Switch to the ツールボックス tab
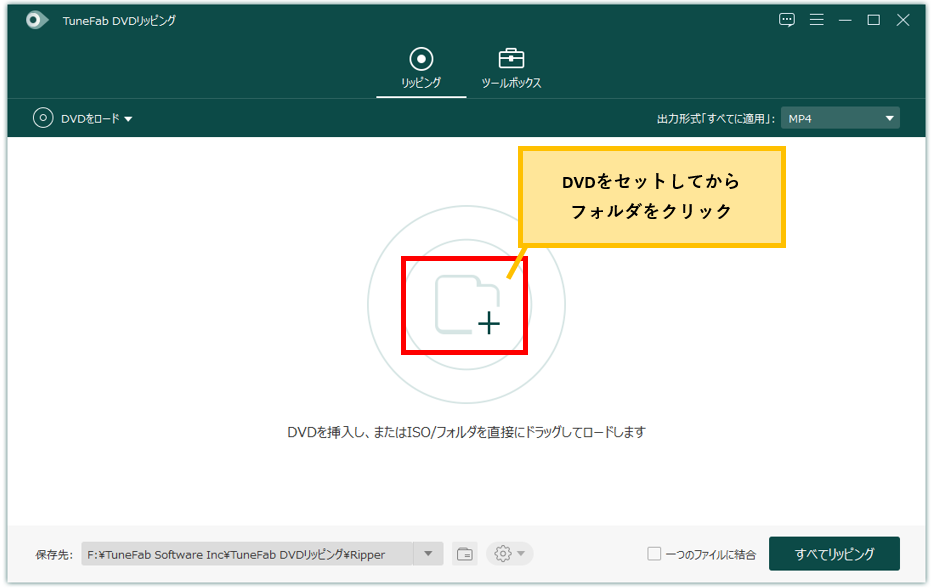933x588 pixels. tap(511, 68)
